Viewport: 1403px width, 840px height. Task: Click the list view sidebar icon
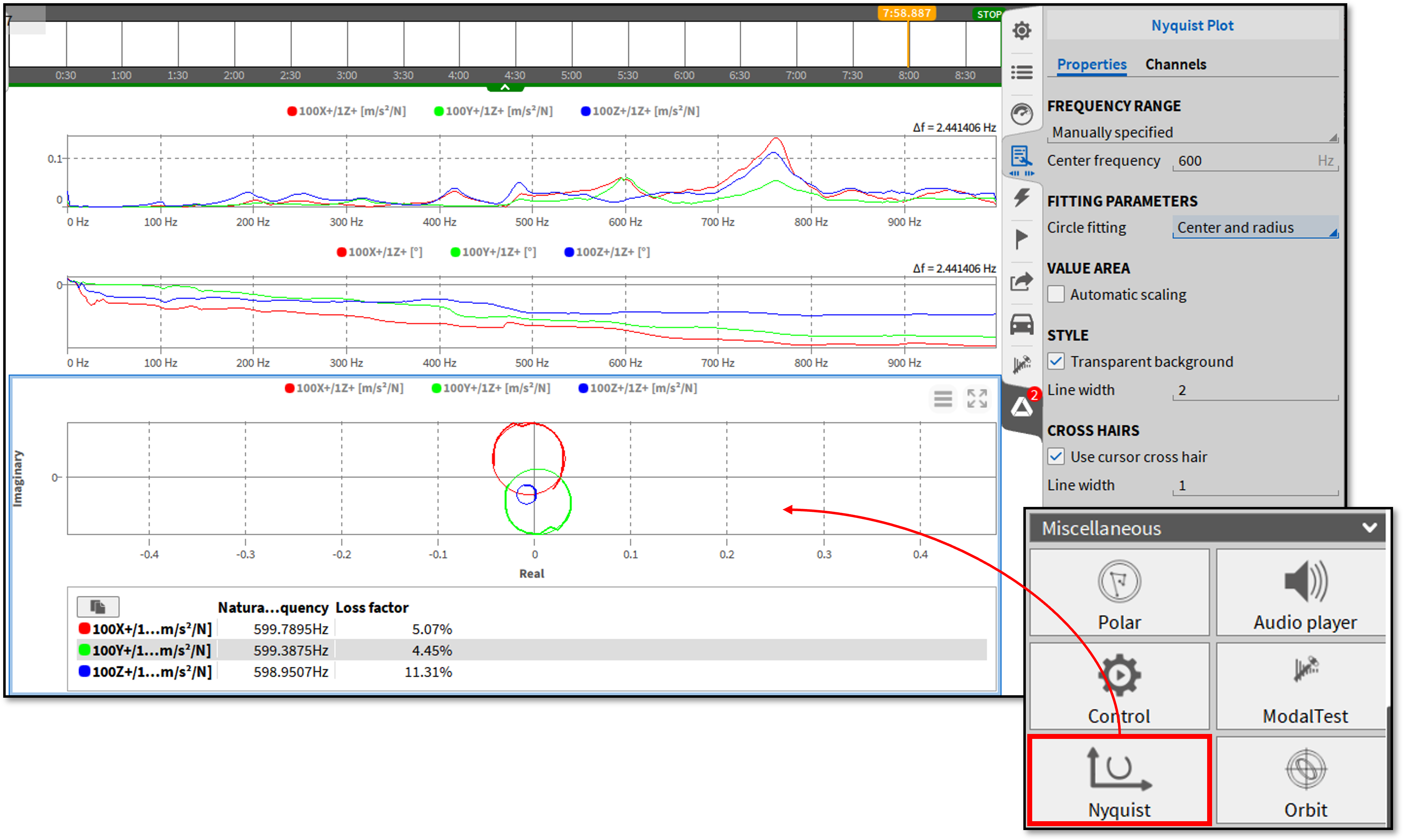1022,72
